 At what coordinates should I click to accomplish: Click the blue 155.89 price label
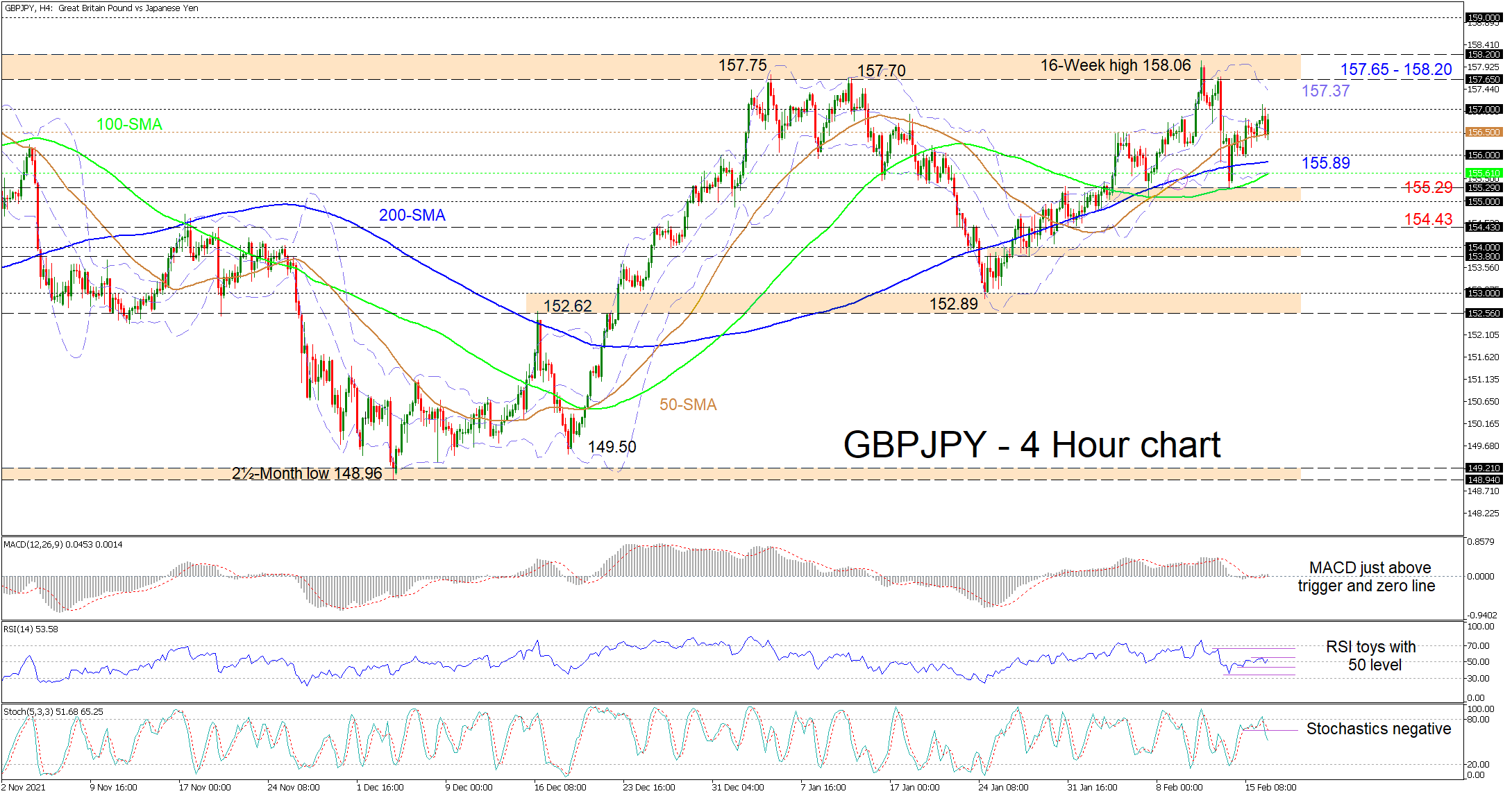coord(1325,163)
